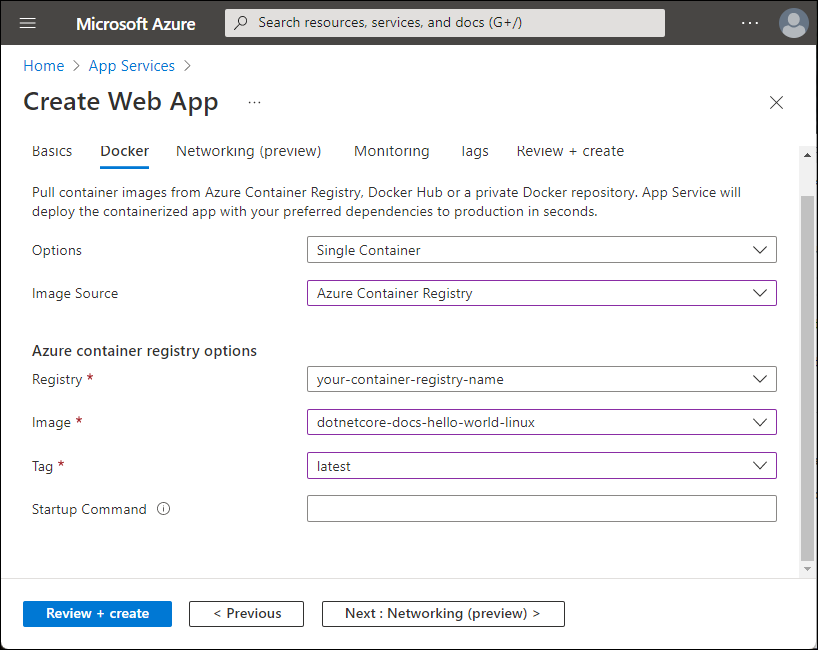The width and height of the screenshot is (818, 650).
Task: Click the Startup Command info icon
Action: coord(163,509)
